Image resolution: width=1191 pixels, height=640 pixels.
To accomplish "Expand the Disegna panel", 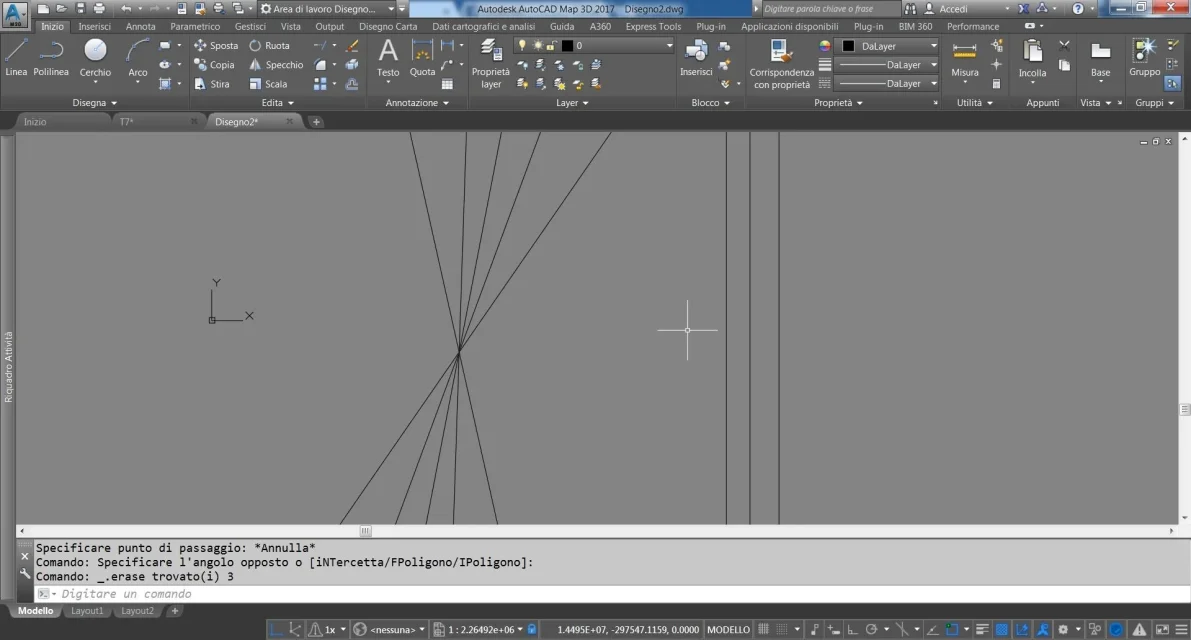I will pos(95,102).
